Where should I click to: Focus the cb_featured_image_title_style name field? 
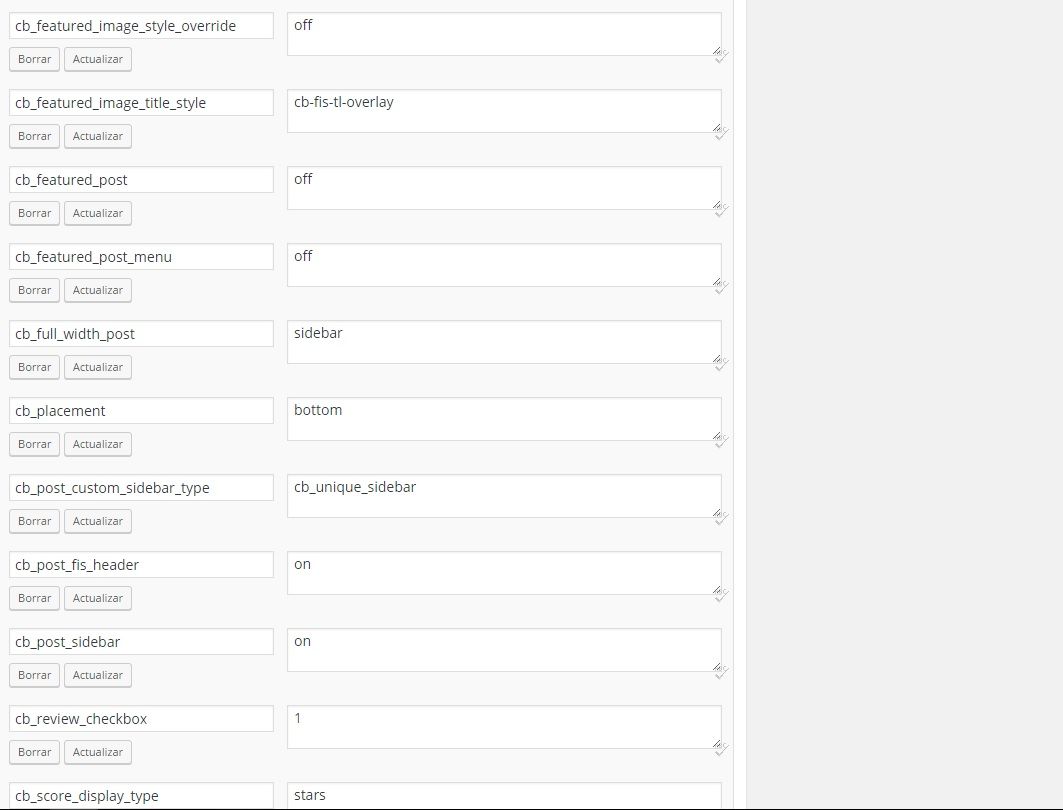[141, 103]
